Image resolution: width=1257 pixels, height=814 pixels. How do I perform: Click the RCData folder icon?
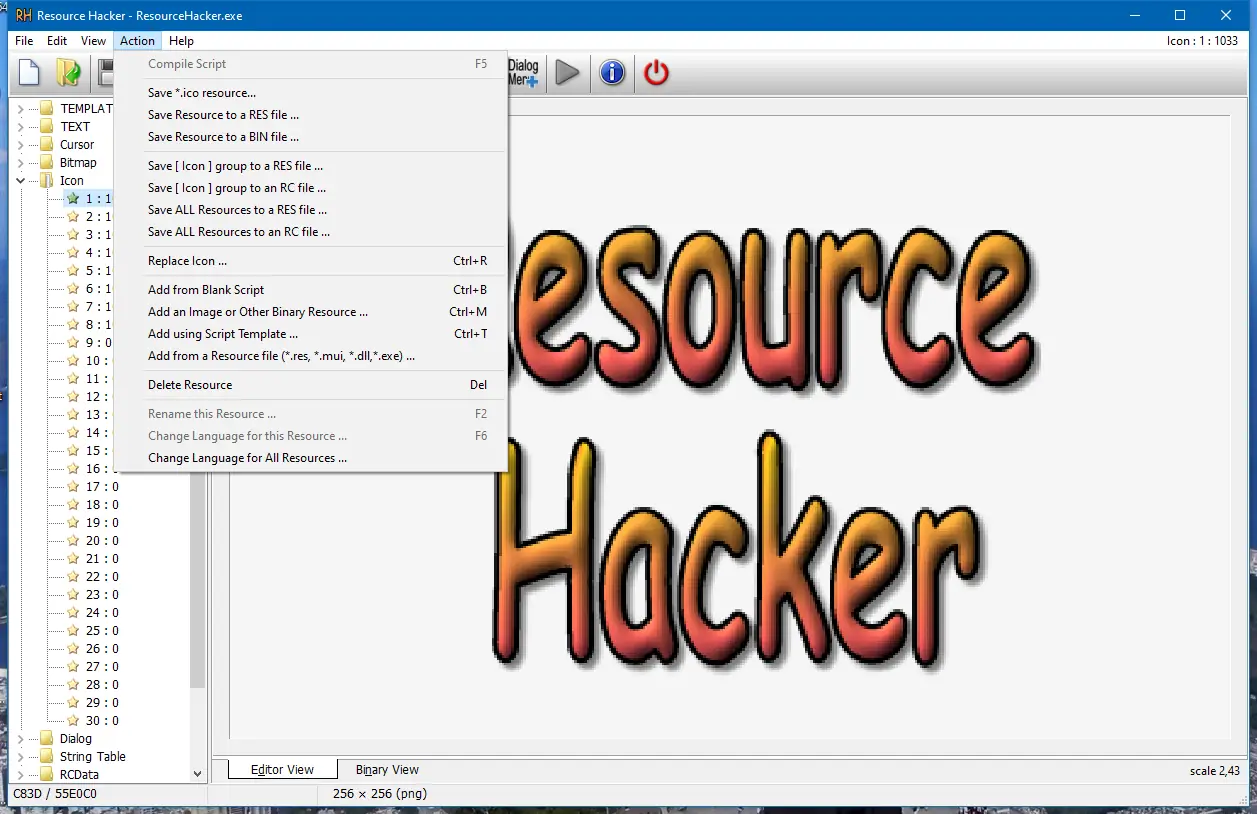point(46,775)
